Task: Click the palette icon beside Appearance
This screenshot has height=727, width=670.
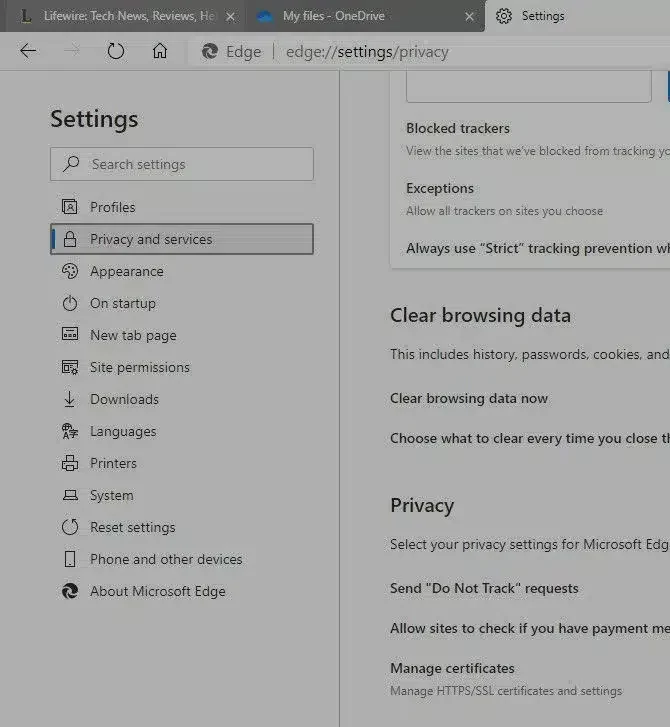Action: pyautogui.click(x=70, y=271)
